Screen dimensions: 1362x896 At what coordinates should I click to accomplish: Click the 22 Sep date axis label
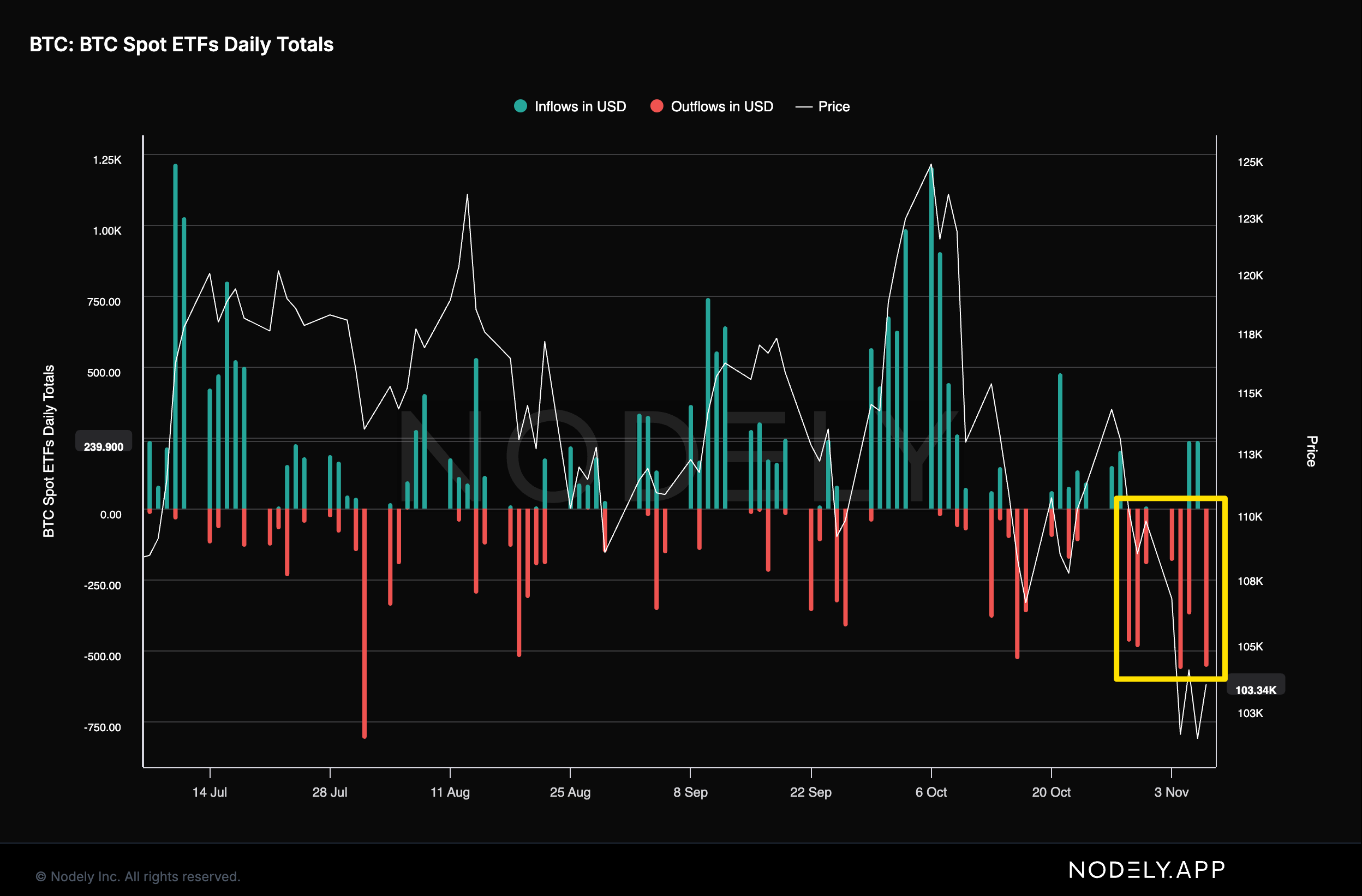click(810, 792)
